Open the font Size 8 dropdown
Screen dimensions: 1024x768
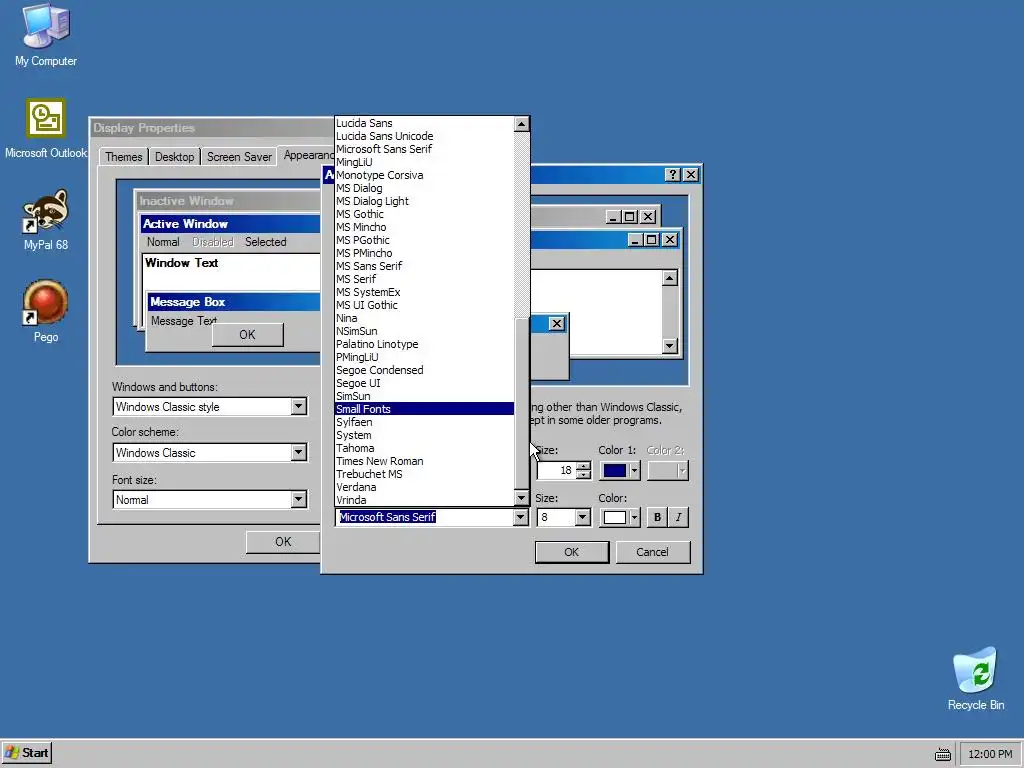click(x=583, y=517)
